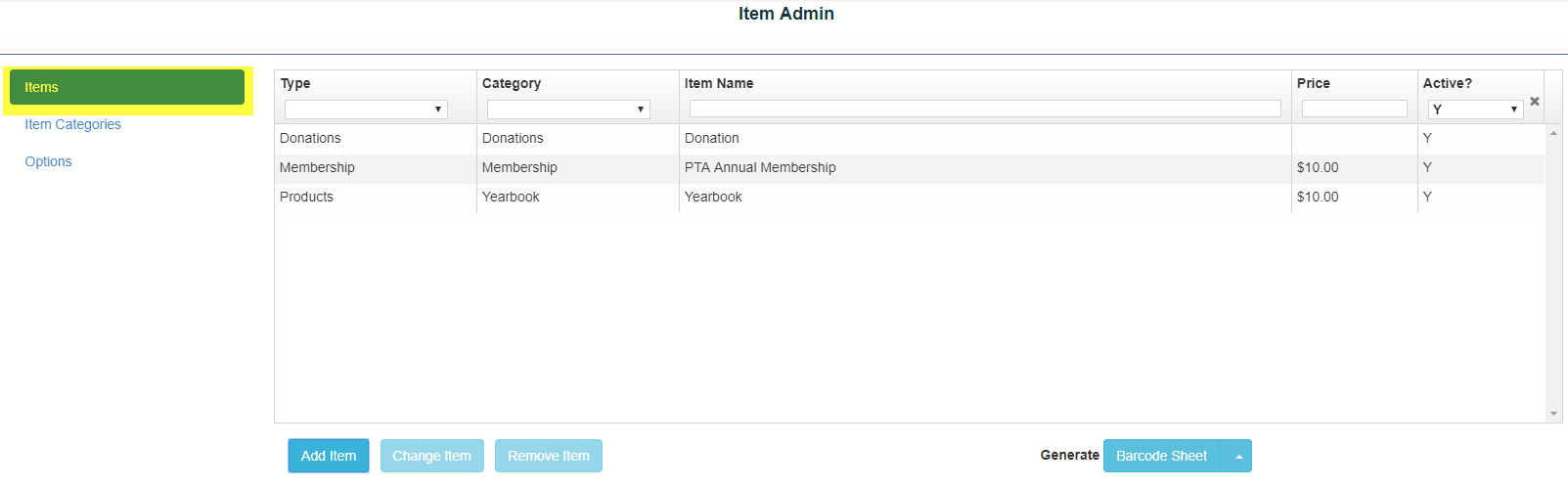
Task: Focus the Item Name filter field
Action: tap(985, 109)
